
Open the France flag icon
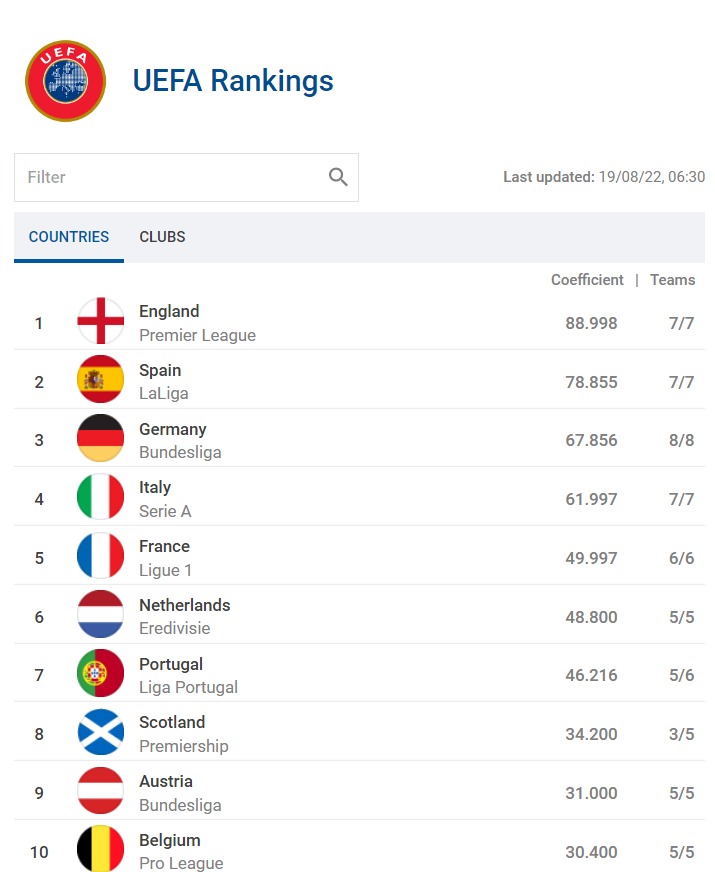101,556
